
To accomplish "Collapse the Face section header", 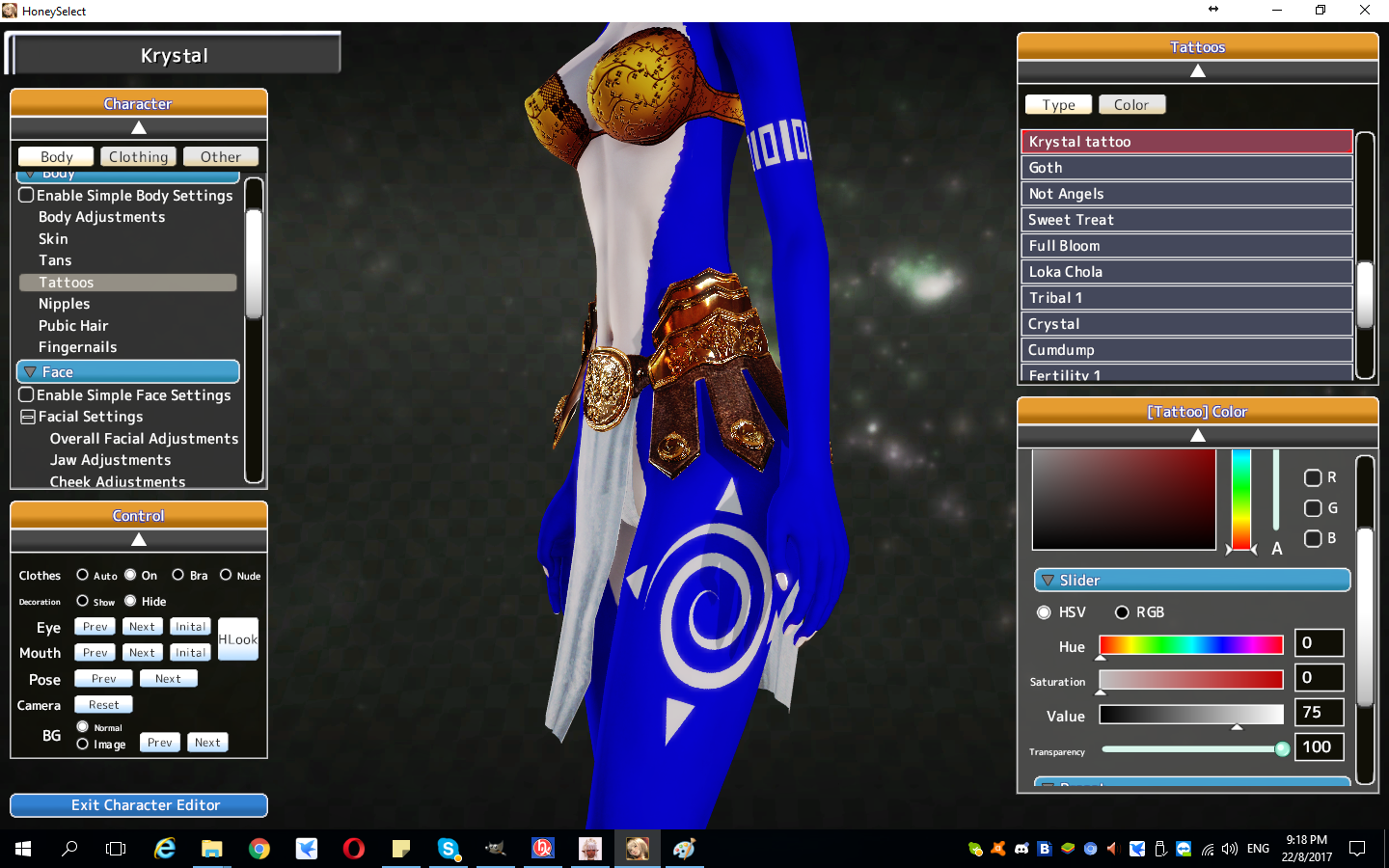I will (x=128, y=371).
